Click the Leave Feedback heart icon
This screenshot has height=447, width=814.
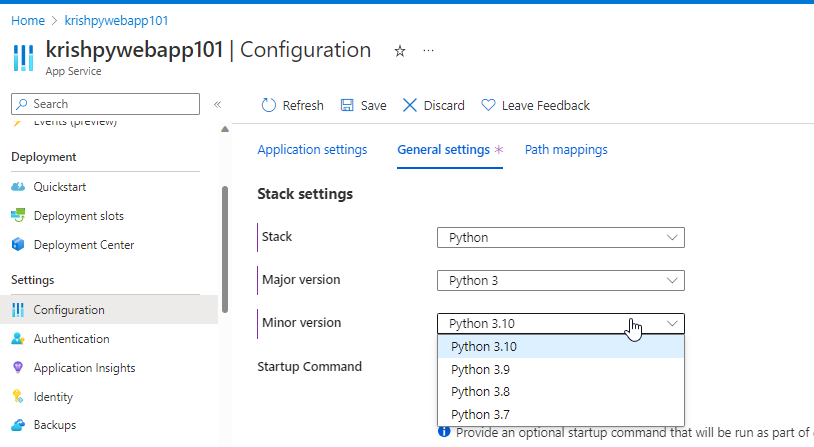[x=488, y=105]
